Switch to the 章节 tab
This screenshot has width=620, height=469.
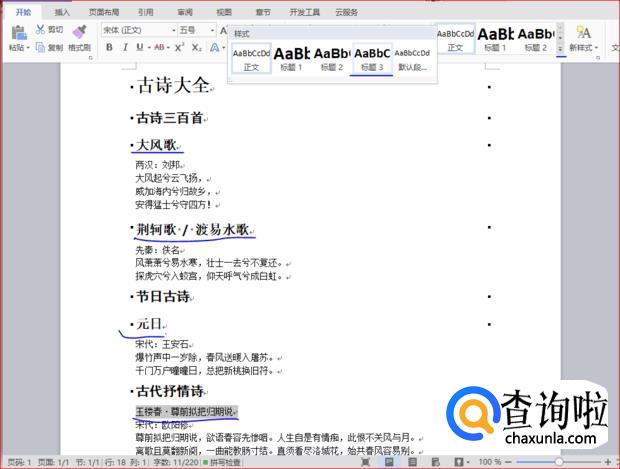263,12
